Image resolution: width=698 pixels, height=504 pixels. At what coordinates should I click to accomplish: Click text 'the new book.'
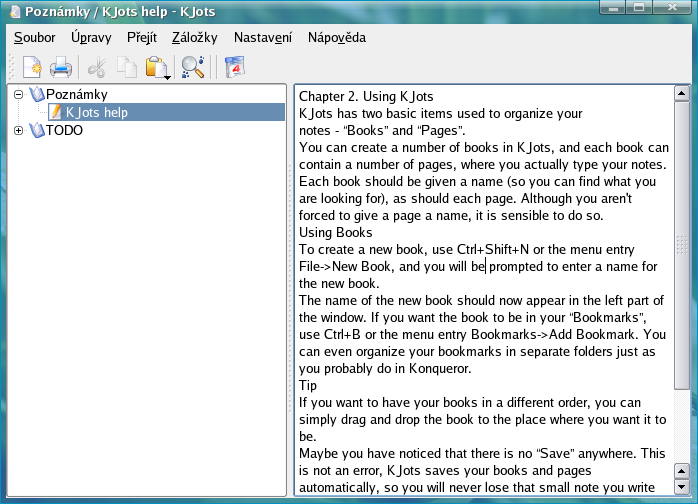(x=339, y=283)
